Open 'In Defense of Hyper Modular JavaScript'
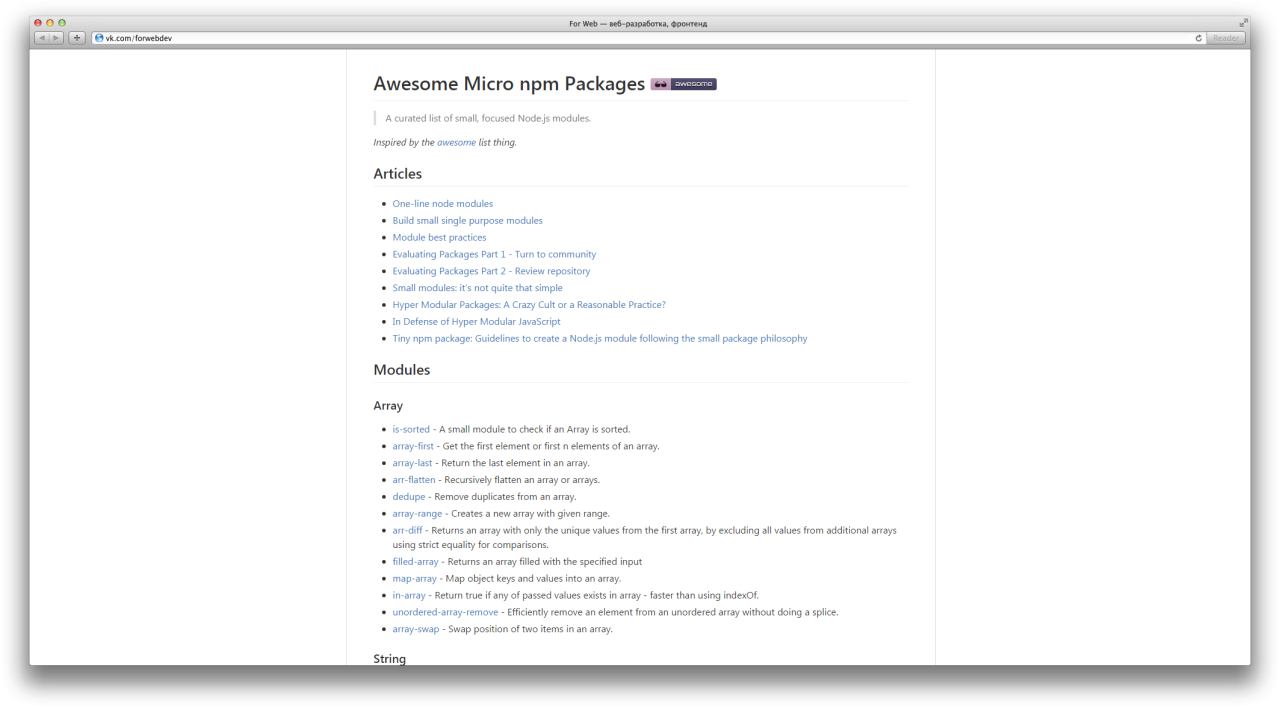 coord(476,321)
